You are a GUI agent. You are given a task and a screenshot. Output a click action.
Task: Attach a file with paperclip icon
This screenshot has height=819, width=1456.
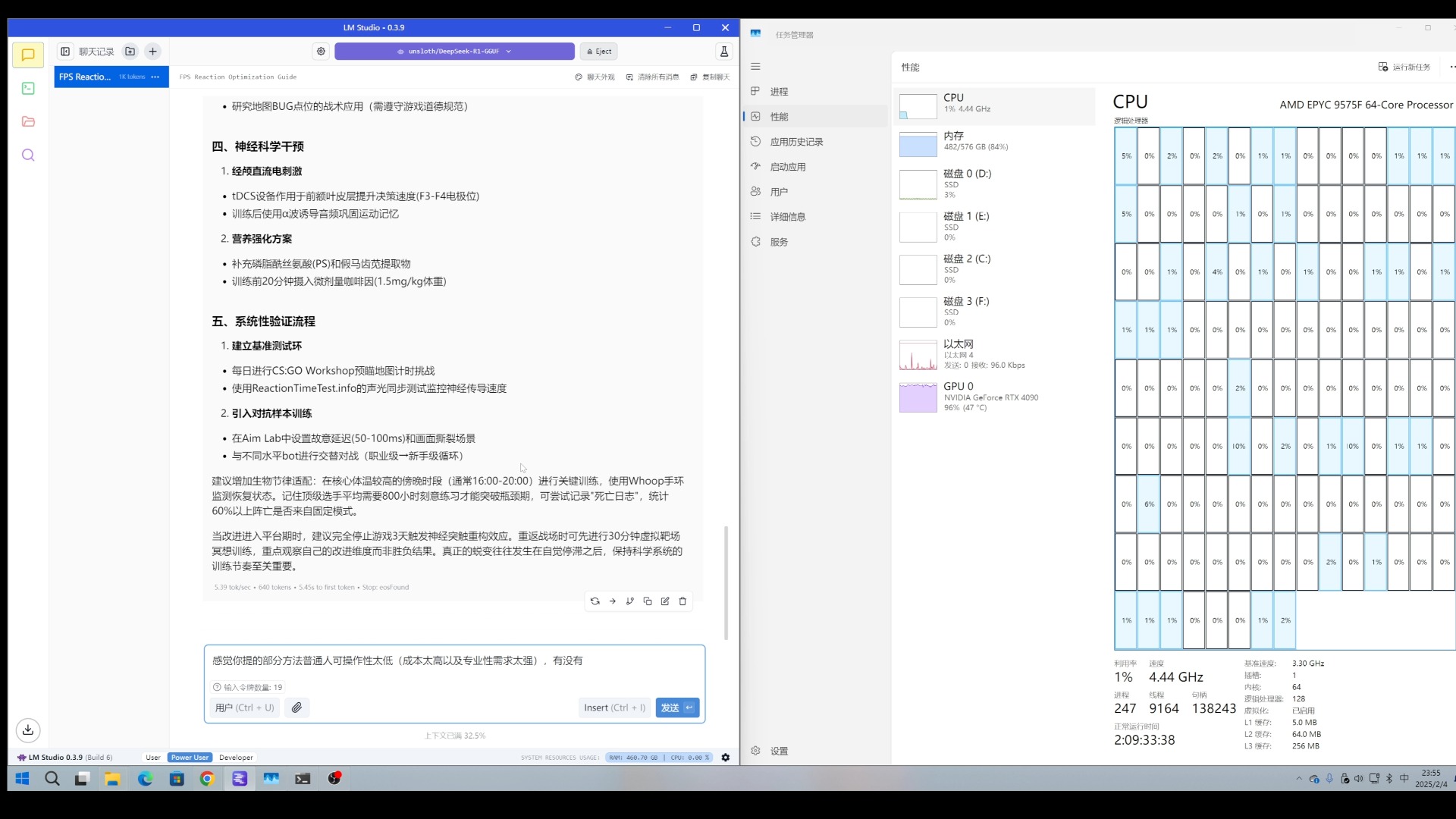tap(297, 708)
